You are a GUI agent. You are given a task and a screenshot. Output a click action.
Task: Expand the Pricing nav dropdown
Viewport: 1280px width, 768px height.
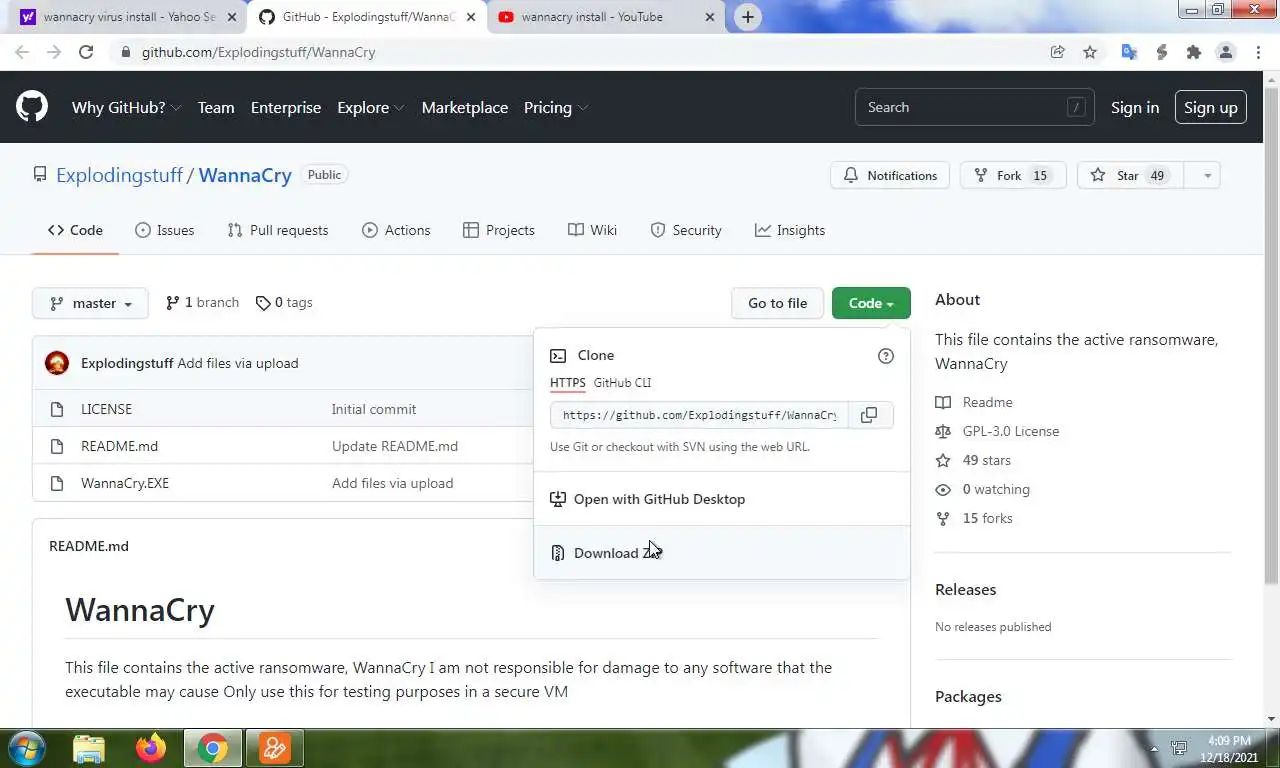point(556,107)
